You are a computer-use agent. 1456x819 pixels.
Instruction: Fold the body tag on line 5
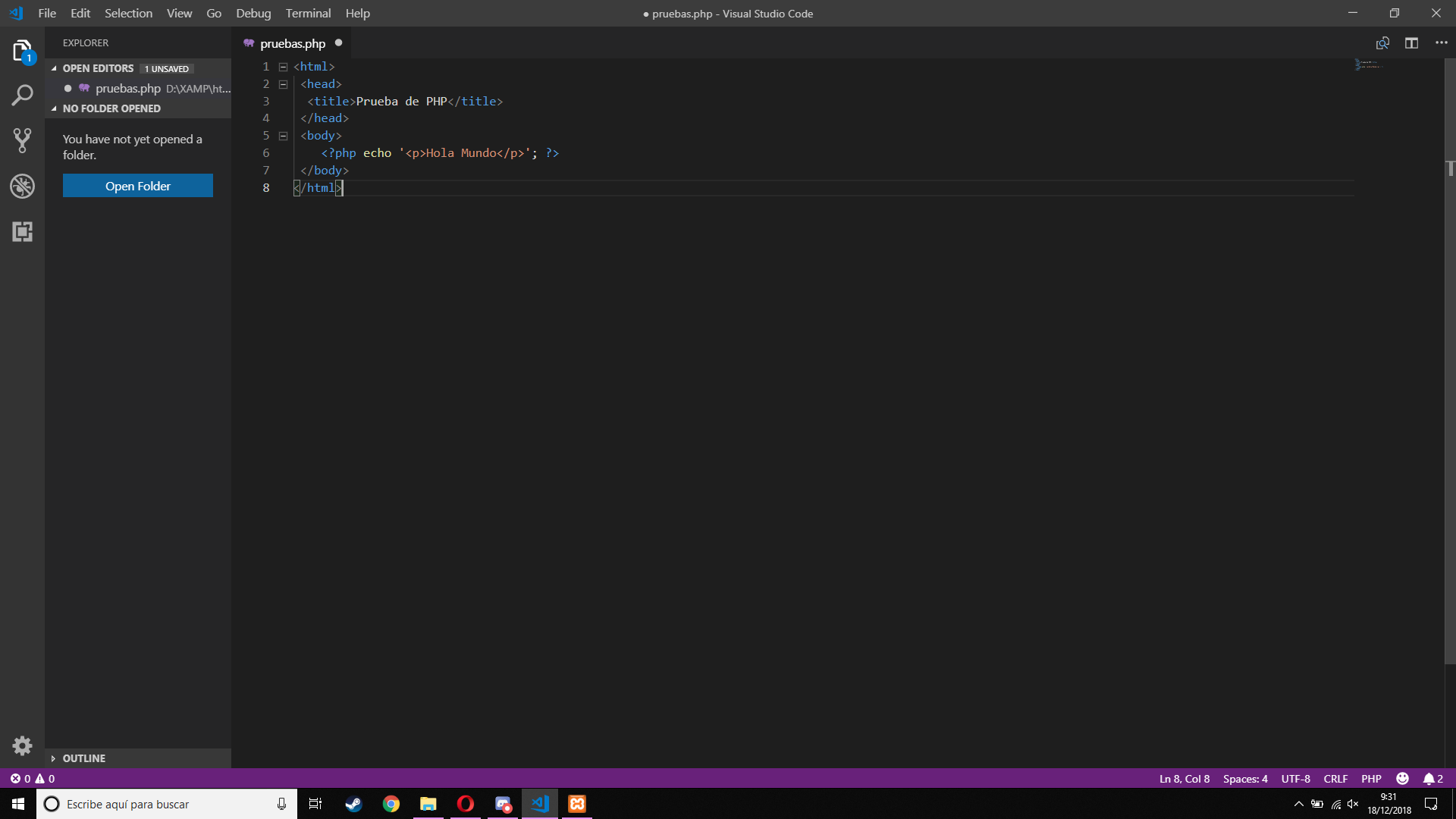(283, 136)
